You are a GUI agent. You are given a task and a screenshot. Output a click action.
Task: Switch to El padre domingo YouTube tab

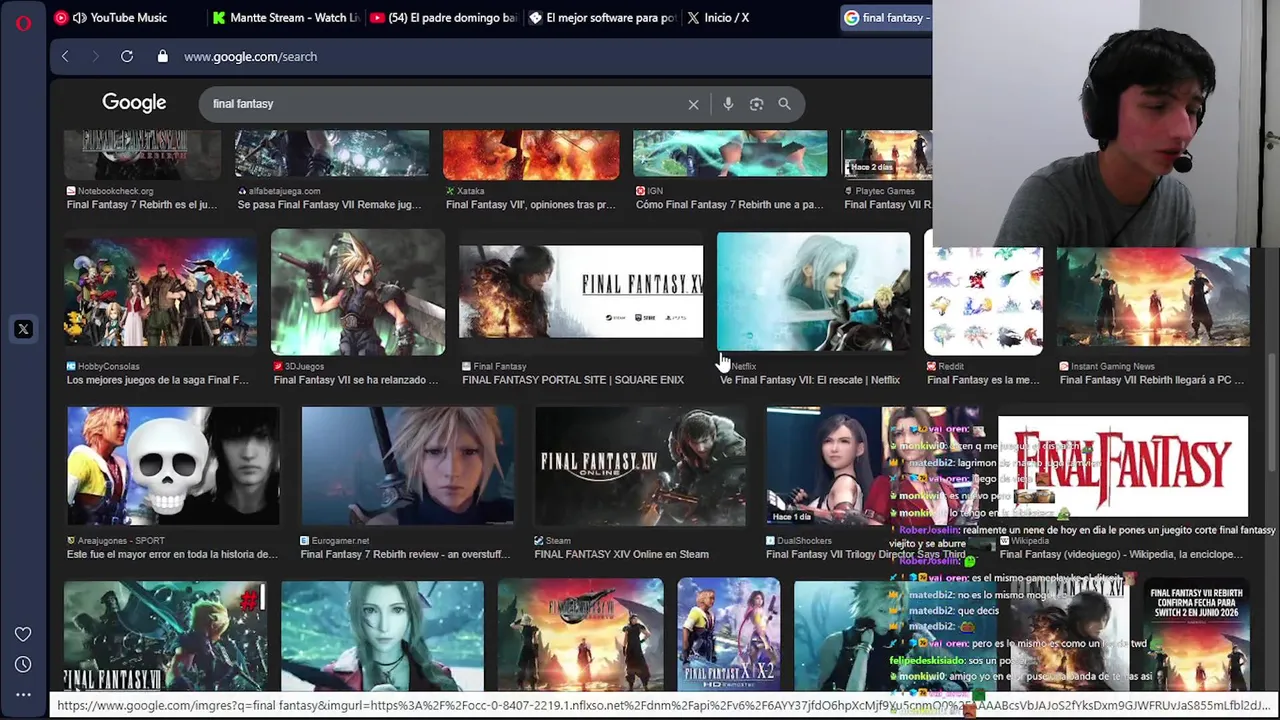444,17
